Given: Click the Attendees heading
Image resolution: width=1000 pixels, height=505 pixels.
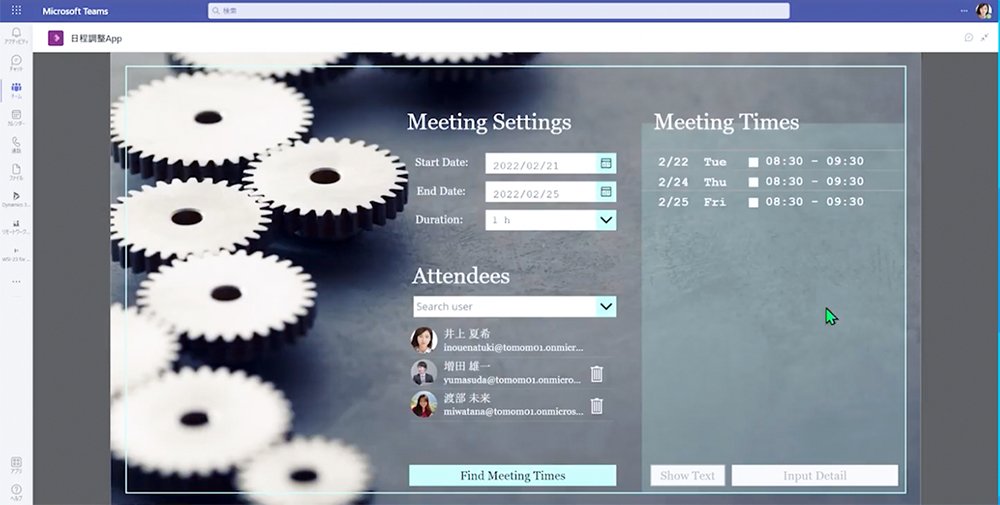Looking at the screenshot, I should [x=461, y=275].
